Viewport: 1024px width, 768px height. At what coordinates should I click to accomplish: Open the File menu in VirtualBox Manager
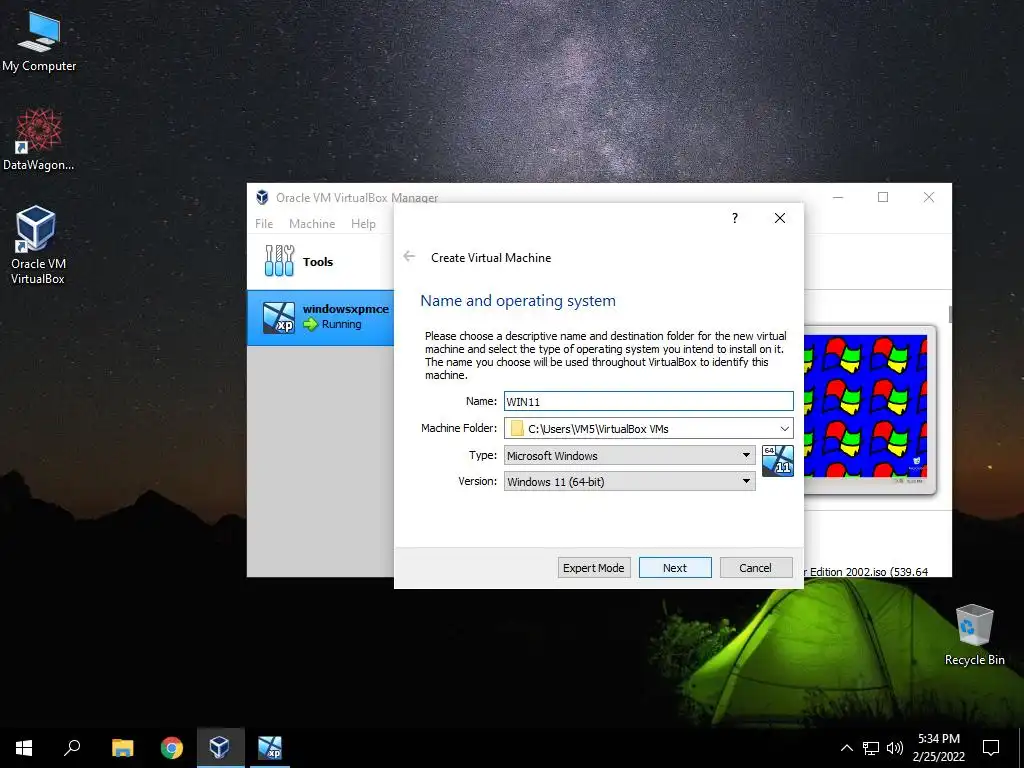pos(264,223)
